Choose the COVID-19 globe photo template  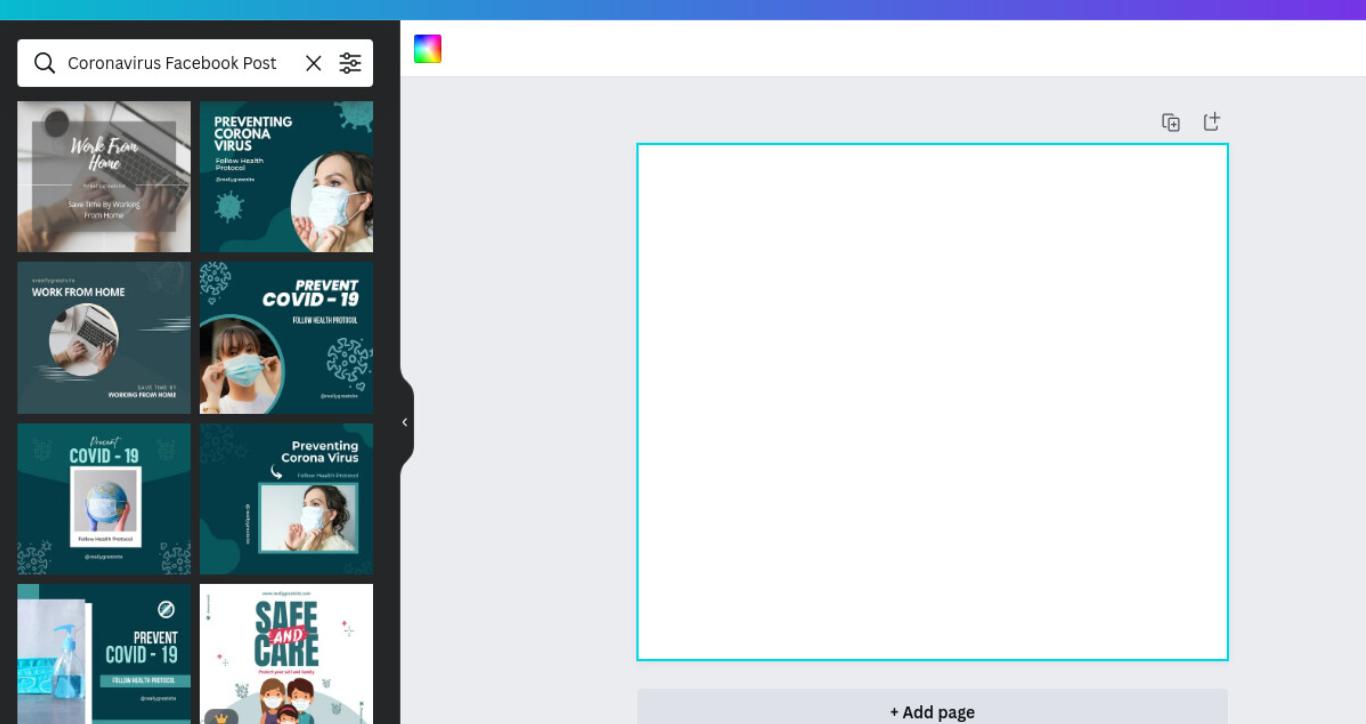click(104, 499)
